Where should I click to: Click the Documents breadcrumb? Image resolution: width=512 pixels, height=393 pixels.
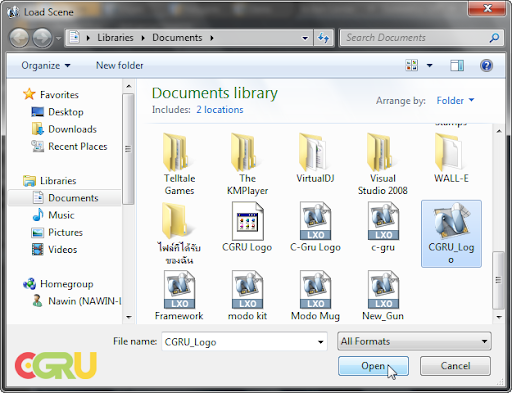177,38
